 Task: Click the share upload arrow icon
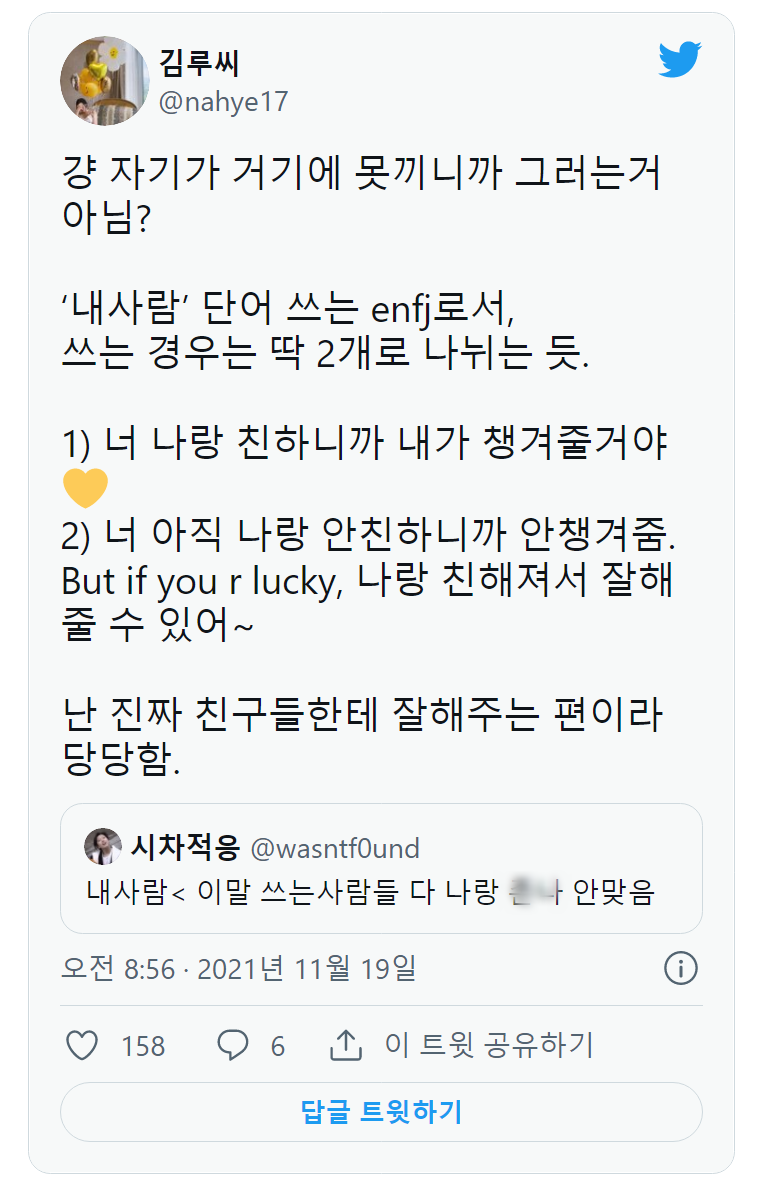click(x=345, y=1045)
